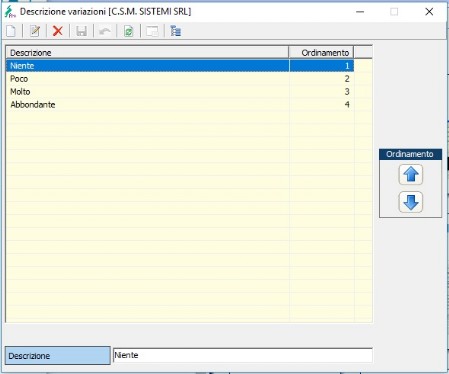Click the New record toolbar icon
This screenshot has height=374, width=449.
pos(11,31)
